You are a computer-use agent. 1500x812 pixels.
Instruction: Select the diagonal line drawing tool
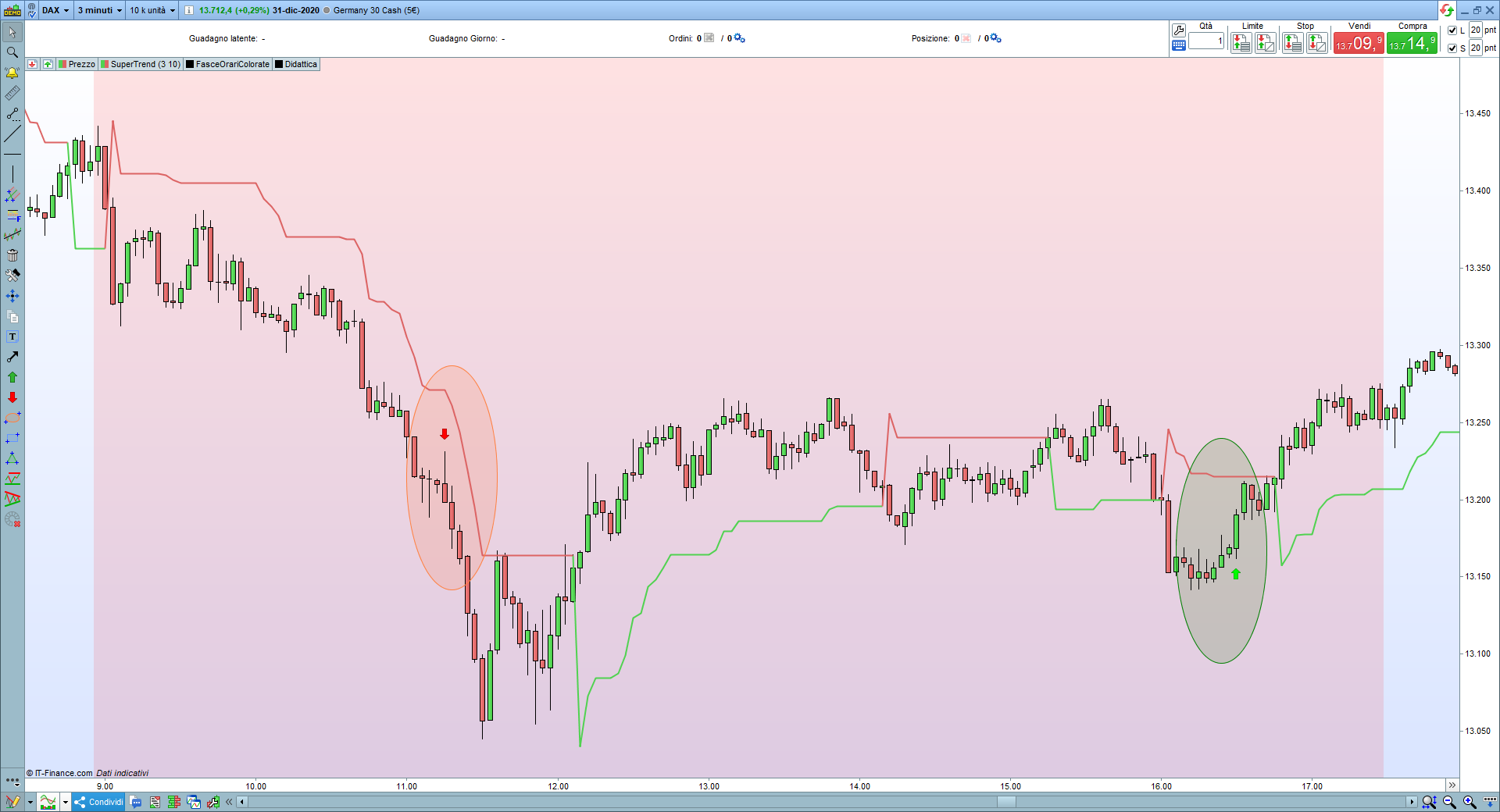[12, 134]
